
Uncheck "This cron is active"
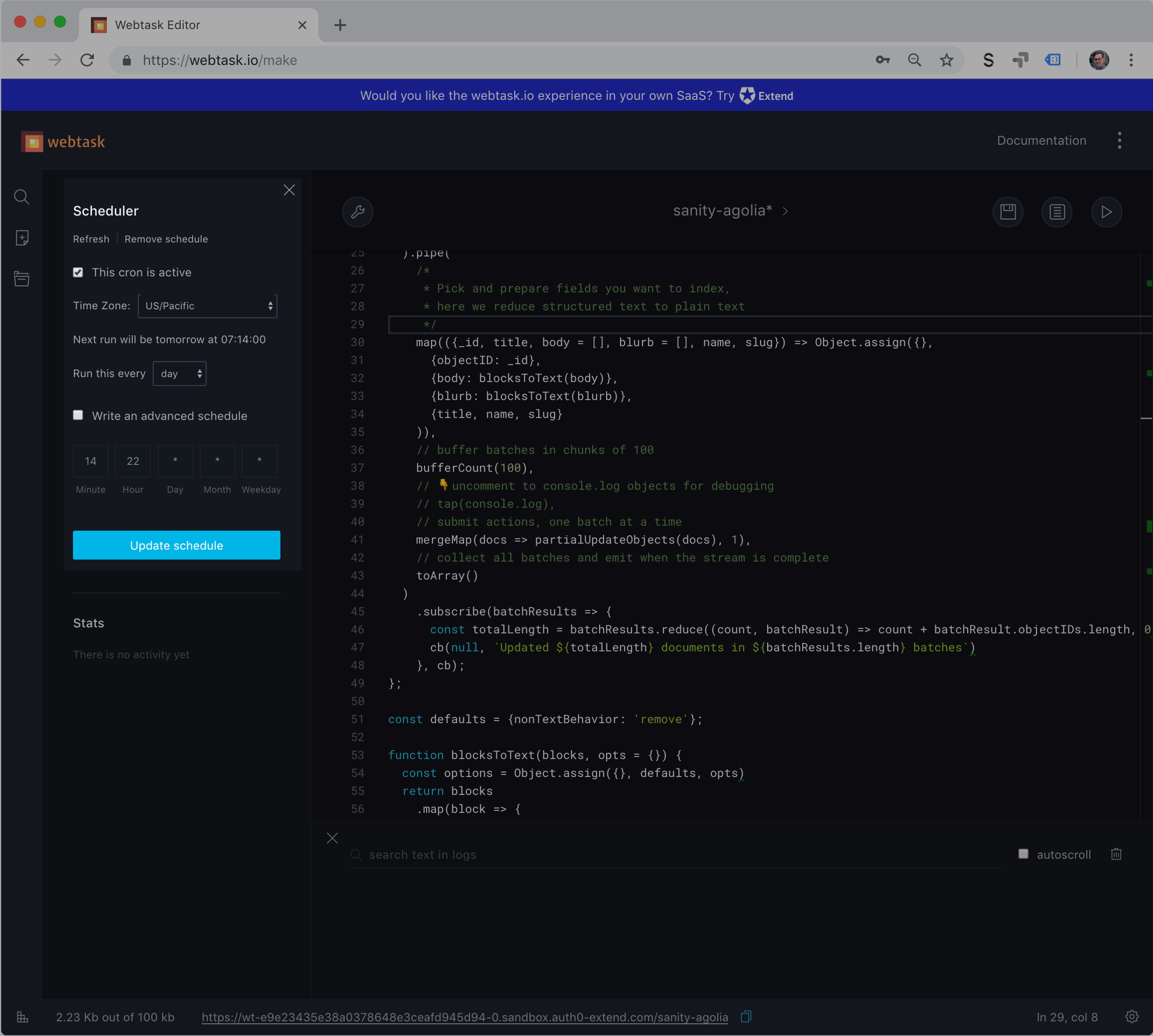[78, 272]
